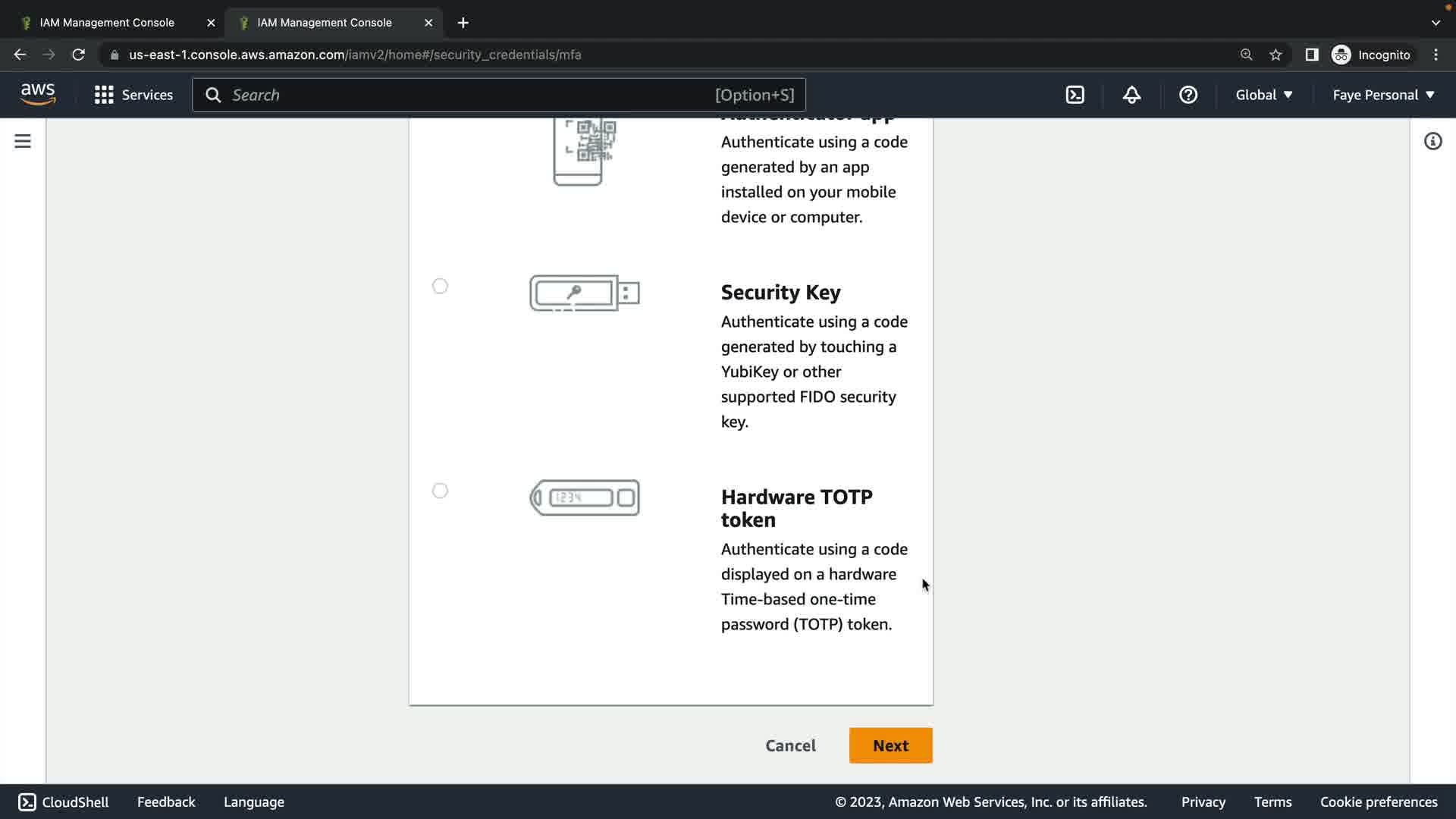Viewport: 1456px width, 819px height.
Task: Expand the browser tab search chevron
Action: [x=1435, y=23]
